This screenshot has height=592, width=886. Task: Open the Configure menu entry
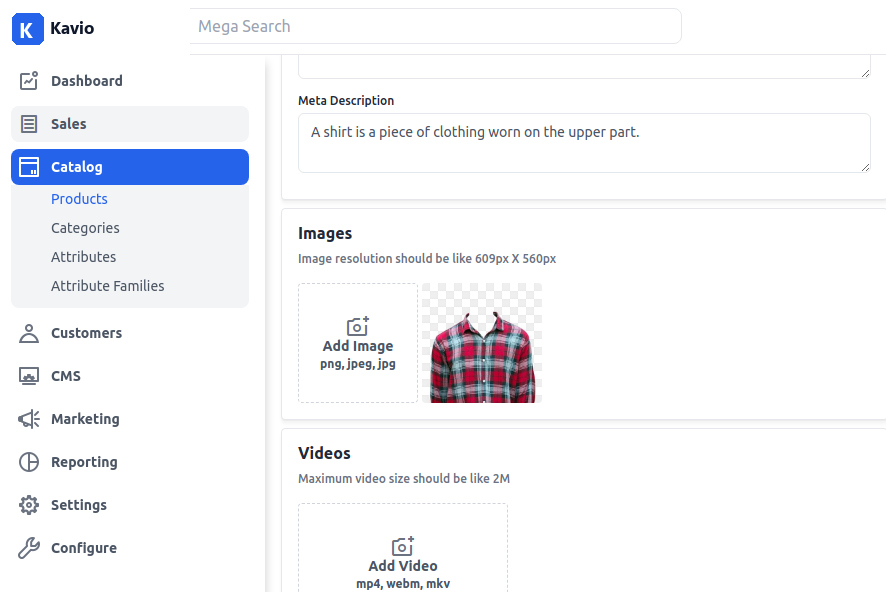tap(130, 548)
